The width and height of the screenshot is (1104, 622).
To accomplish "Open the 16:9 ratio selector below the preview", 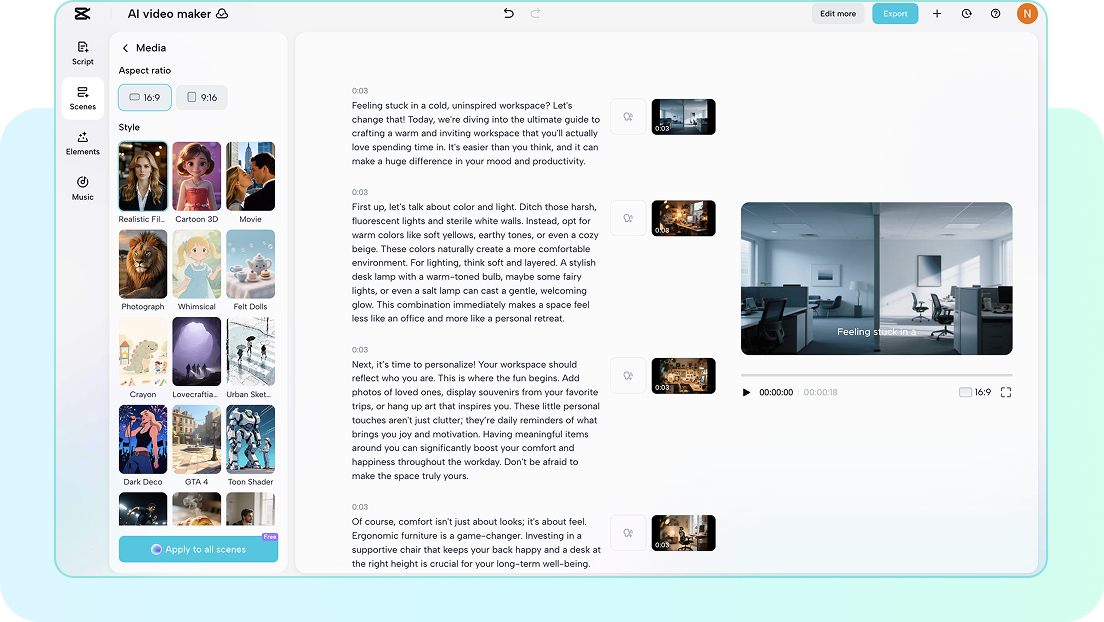I will coord(975,392).
